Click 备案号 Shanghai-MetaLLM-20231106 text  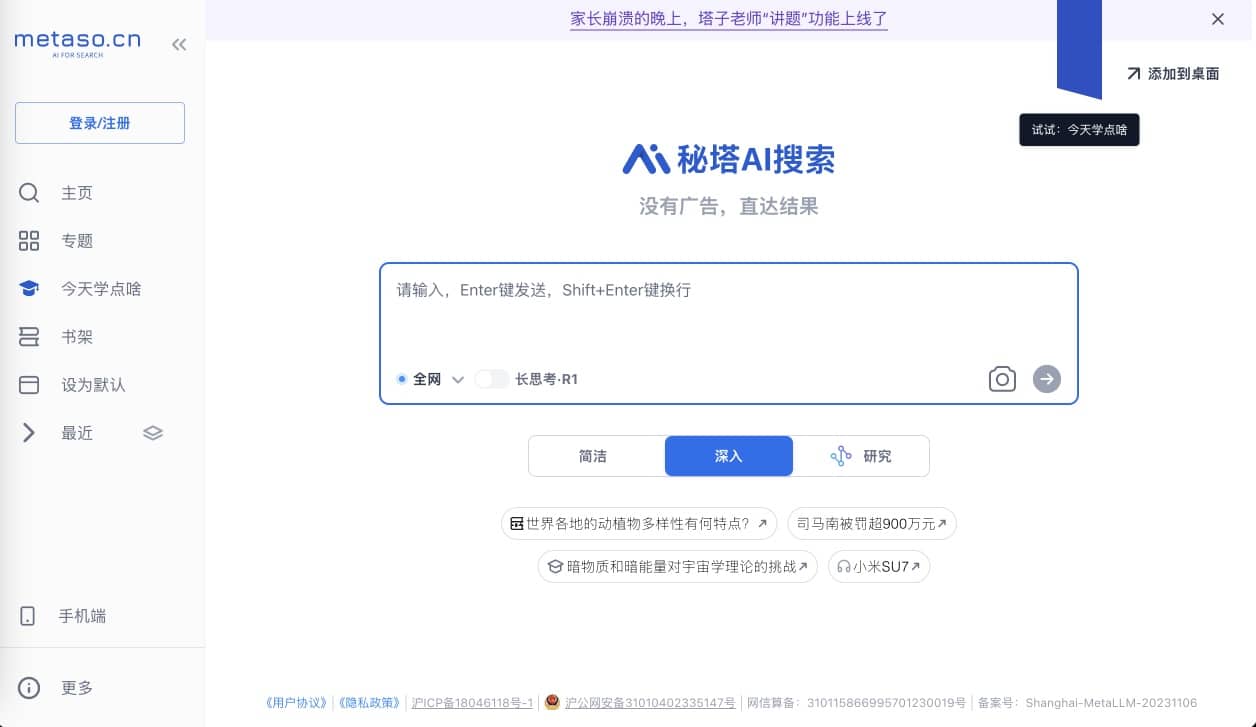tap(1086, 703)
